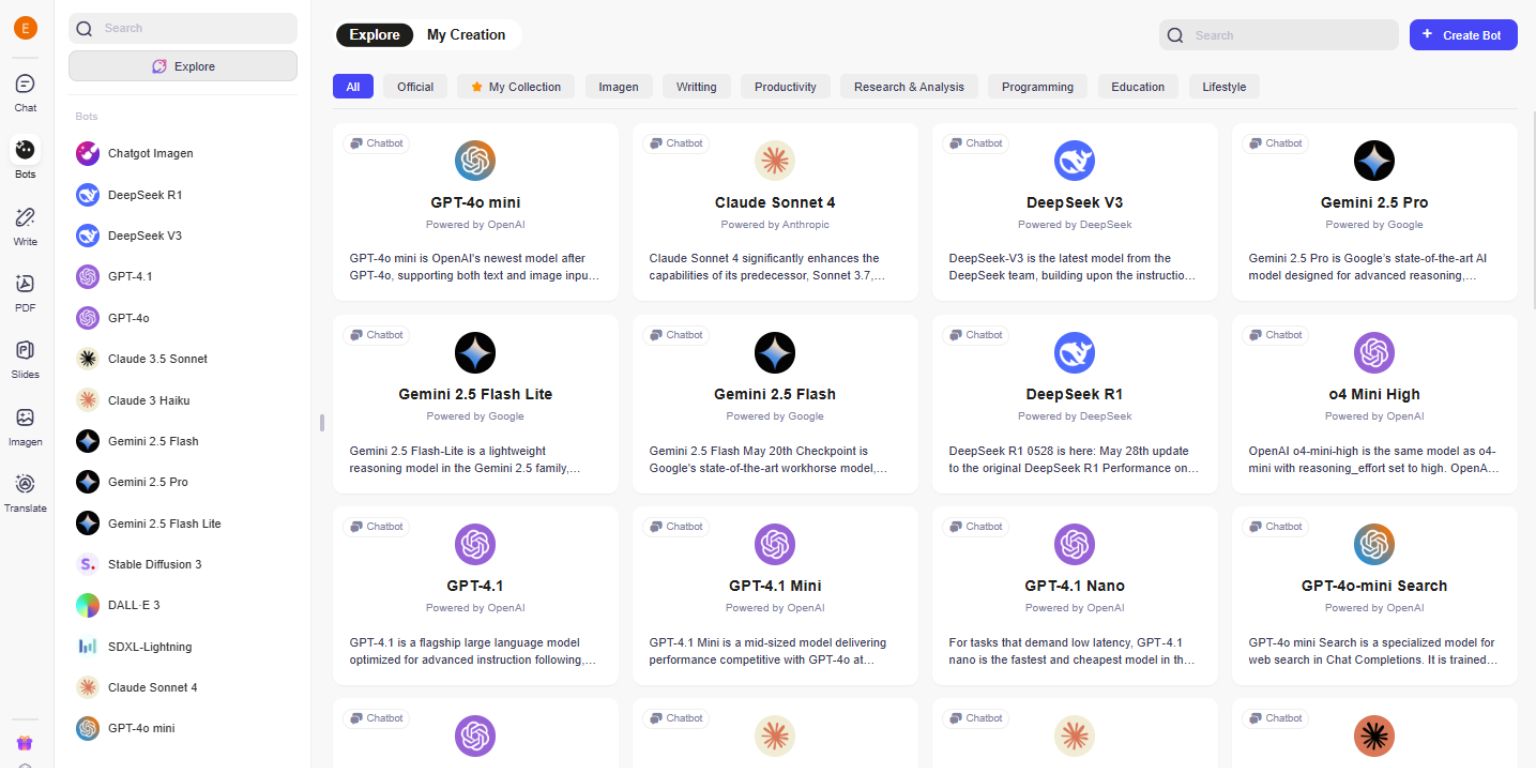
Task: Filter bots by Education category
Action: (1138, 87)
